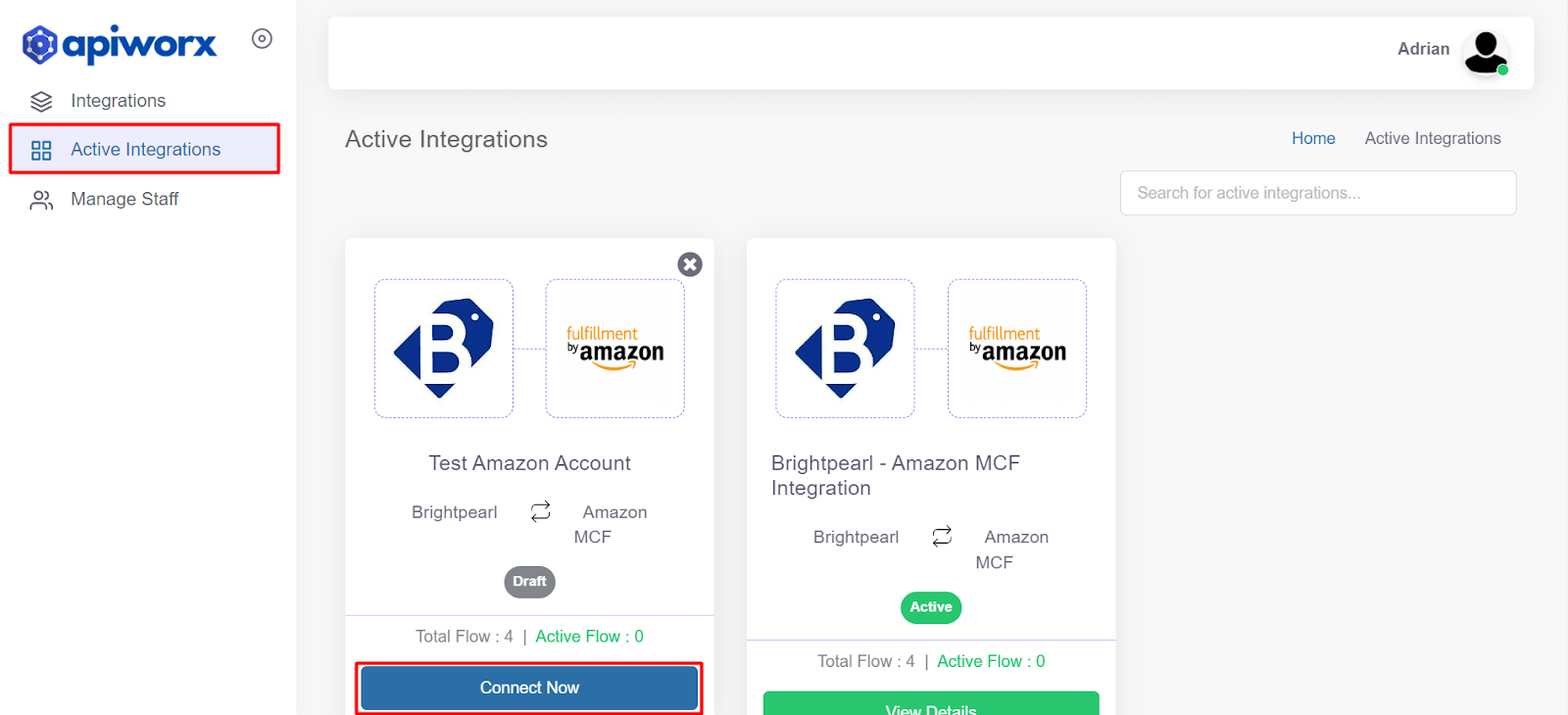Click Total Flow : 4 in Brightpearl - Amazon MCF card

pos(866,661)
